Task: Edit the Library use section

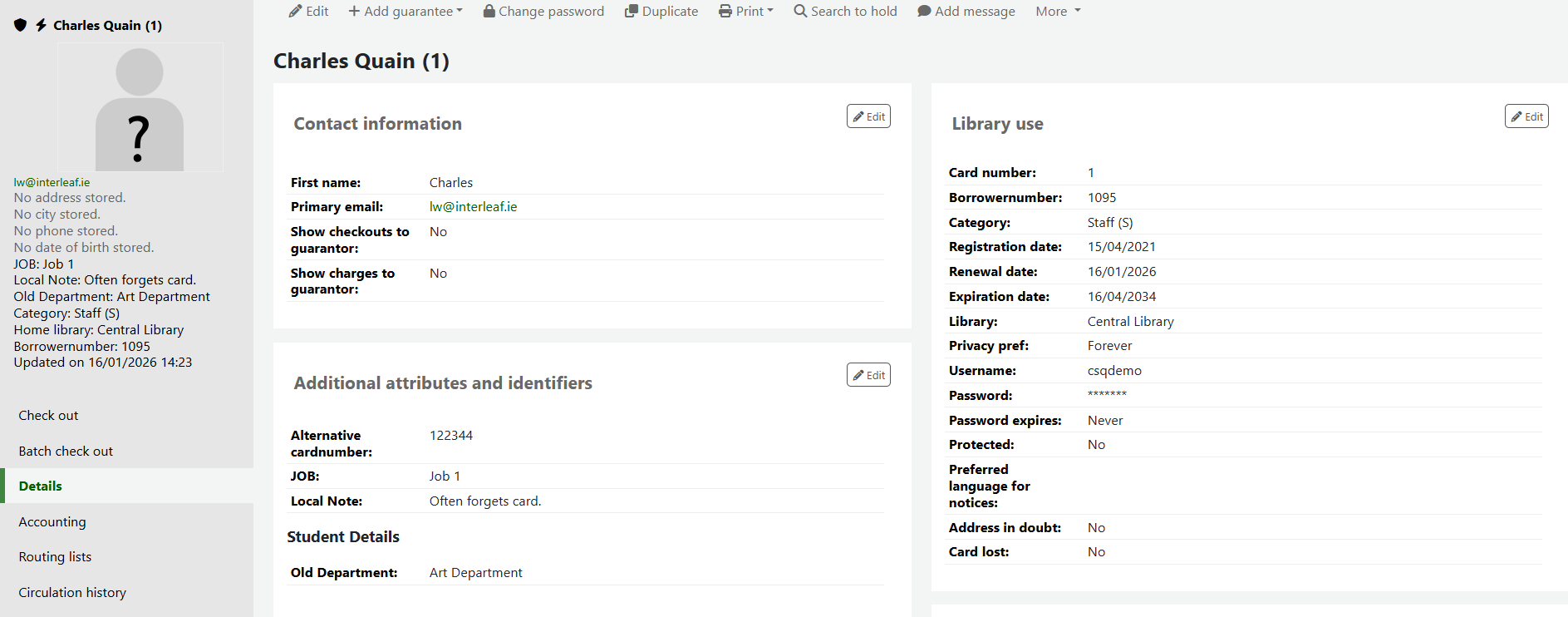Action: pos(1526,116)
